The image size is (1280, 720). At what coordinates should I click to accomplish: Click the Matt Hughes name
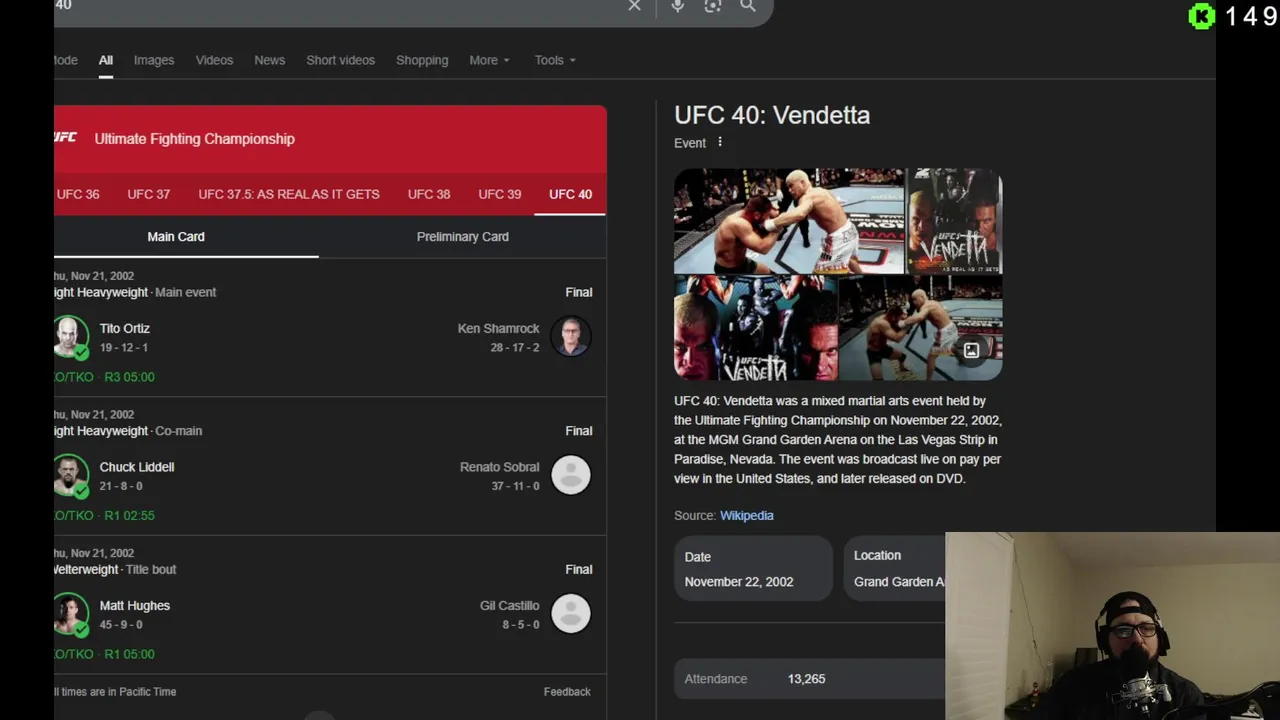(x=134, y=605)
